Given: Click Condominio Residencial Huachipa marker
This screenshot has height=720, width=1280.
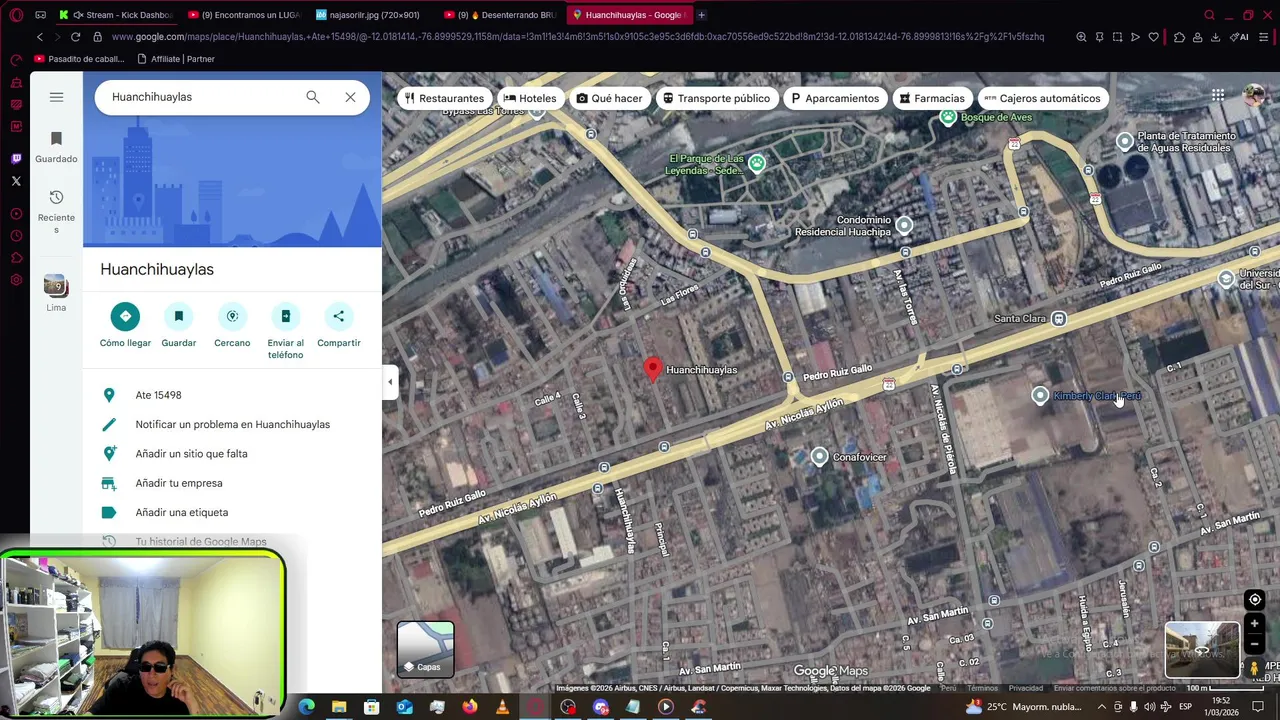Looking at the screenshot, I should (904, 225).
